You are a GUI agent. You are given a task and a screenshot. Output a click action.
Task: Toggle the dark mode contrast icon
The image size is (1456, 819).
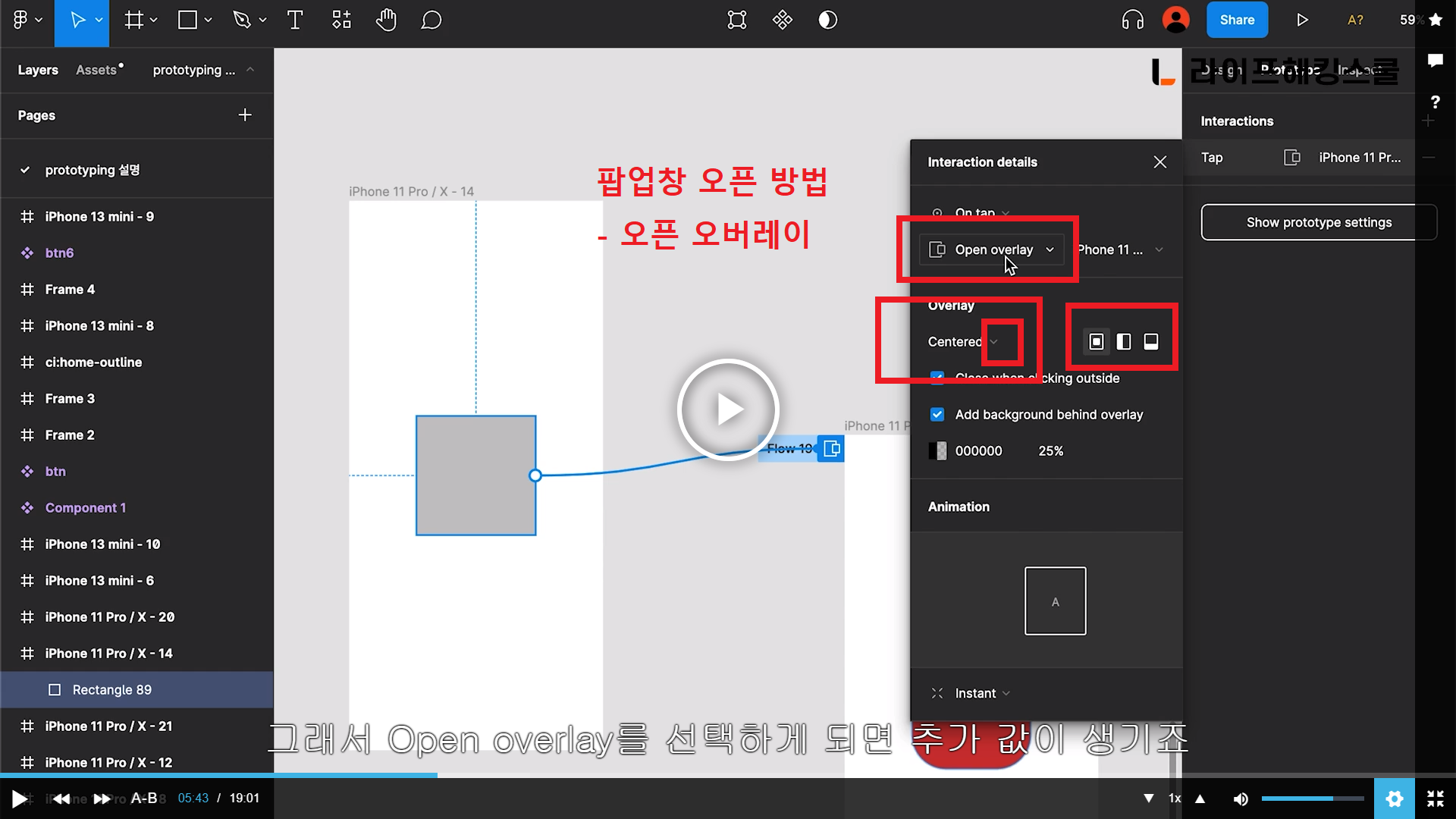(827, 20)
